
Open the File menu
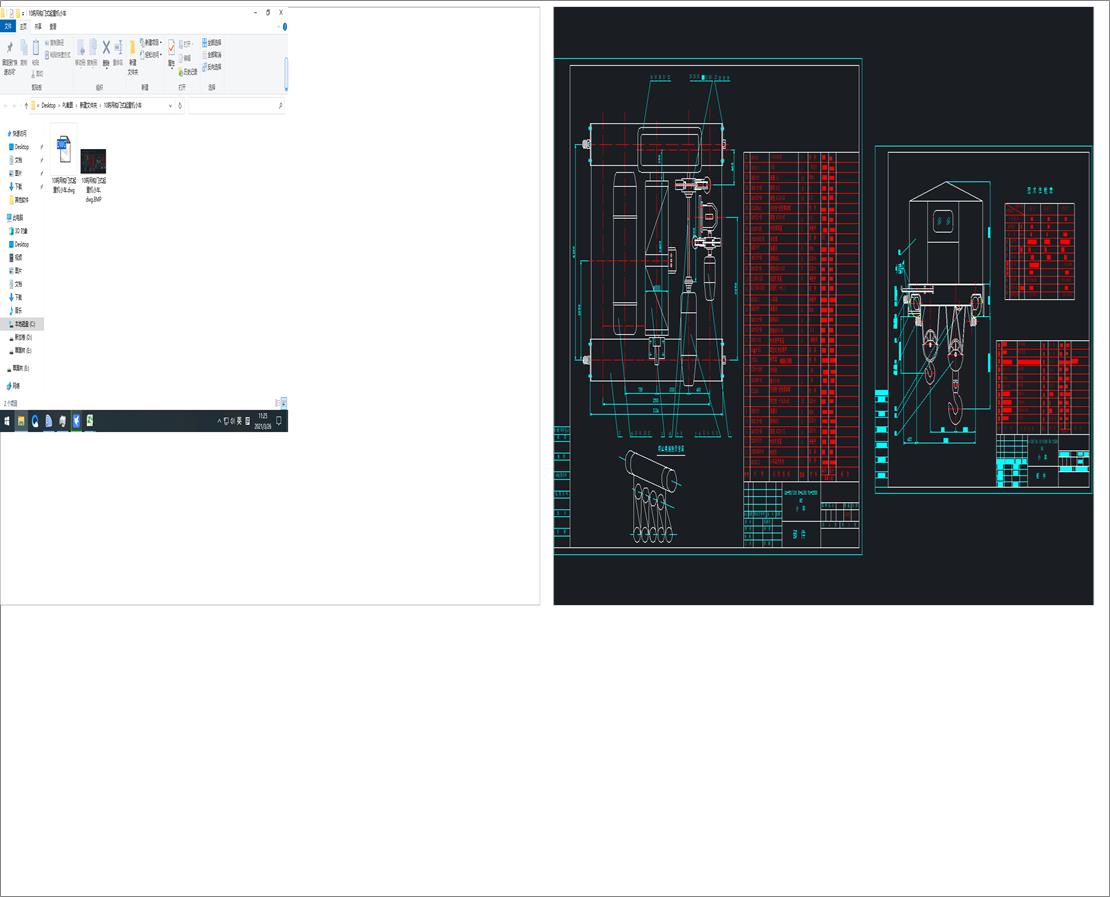pos(7,27)
